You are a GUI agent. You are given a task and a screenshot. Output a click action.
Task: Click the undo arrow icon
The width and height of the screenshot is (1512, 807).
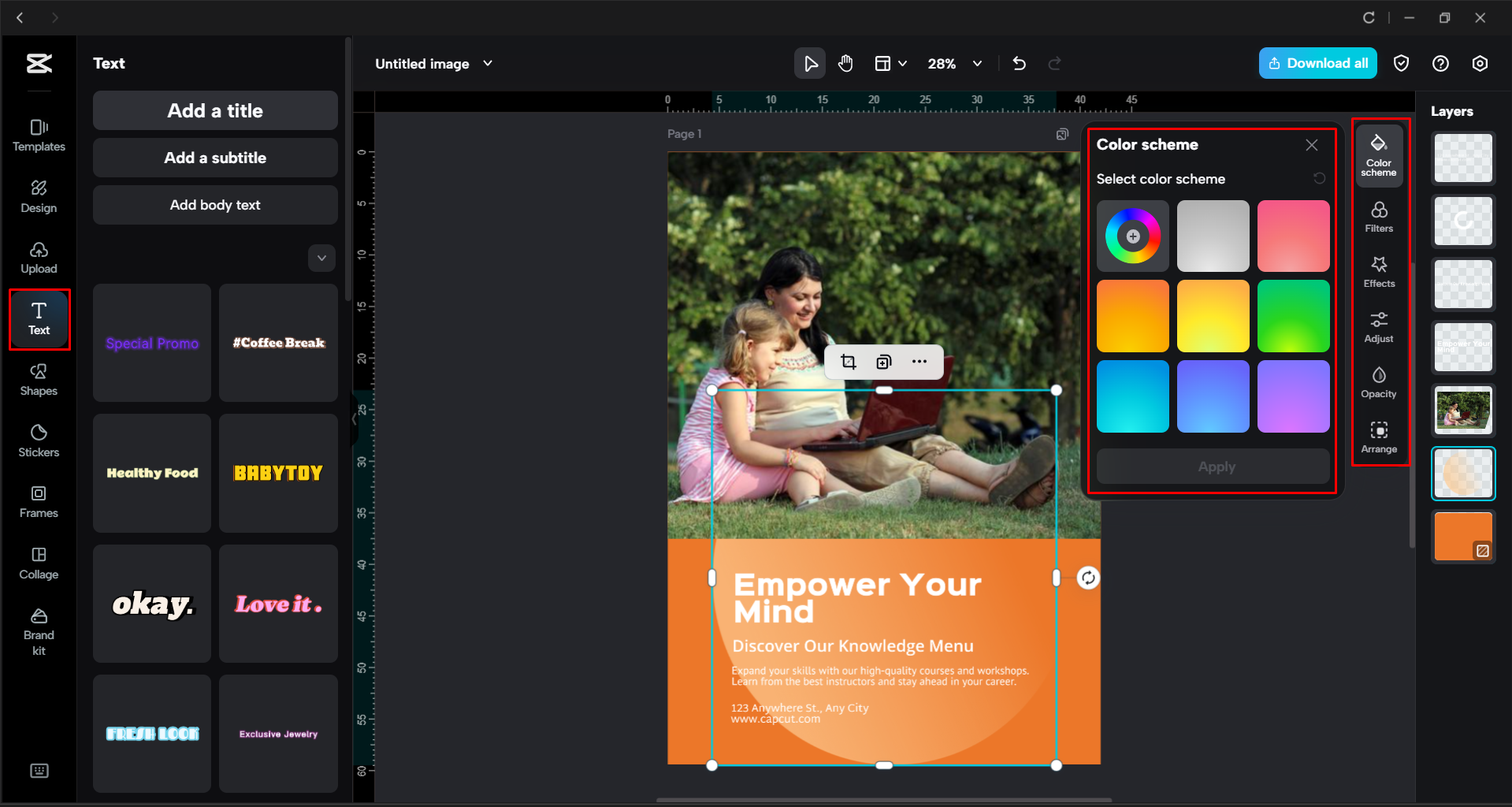(1019, 63)
